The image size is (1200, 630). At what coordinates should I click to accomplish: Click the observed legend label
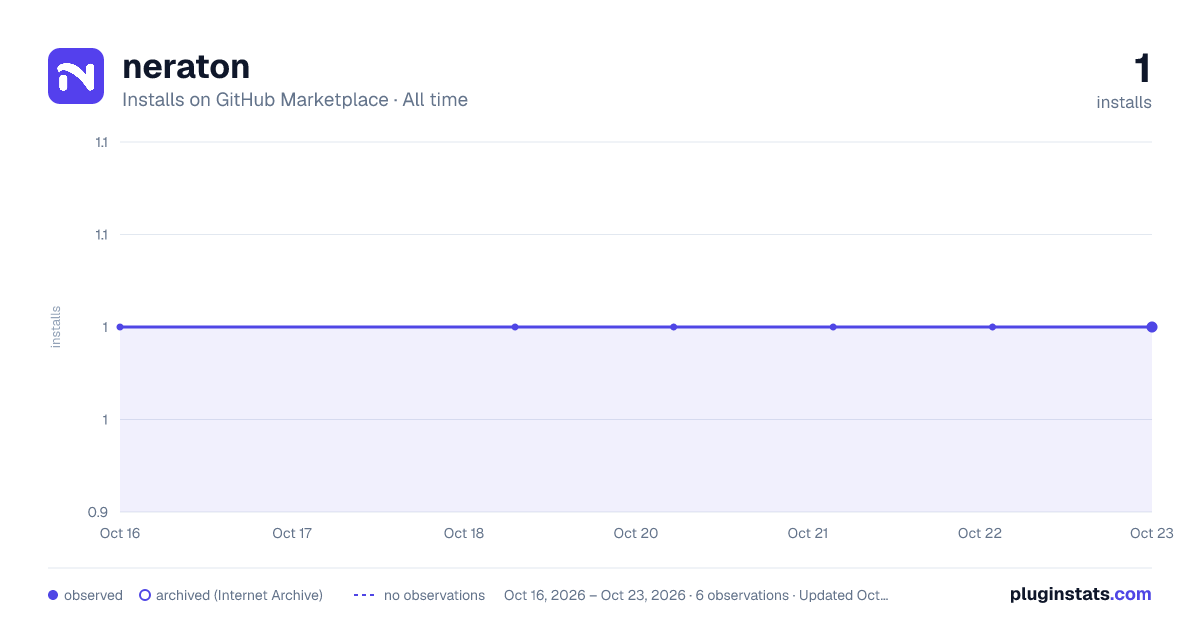pyautogui.click(x=93, y=595)
